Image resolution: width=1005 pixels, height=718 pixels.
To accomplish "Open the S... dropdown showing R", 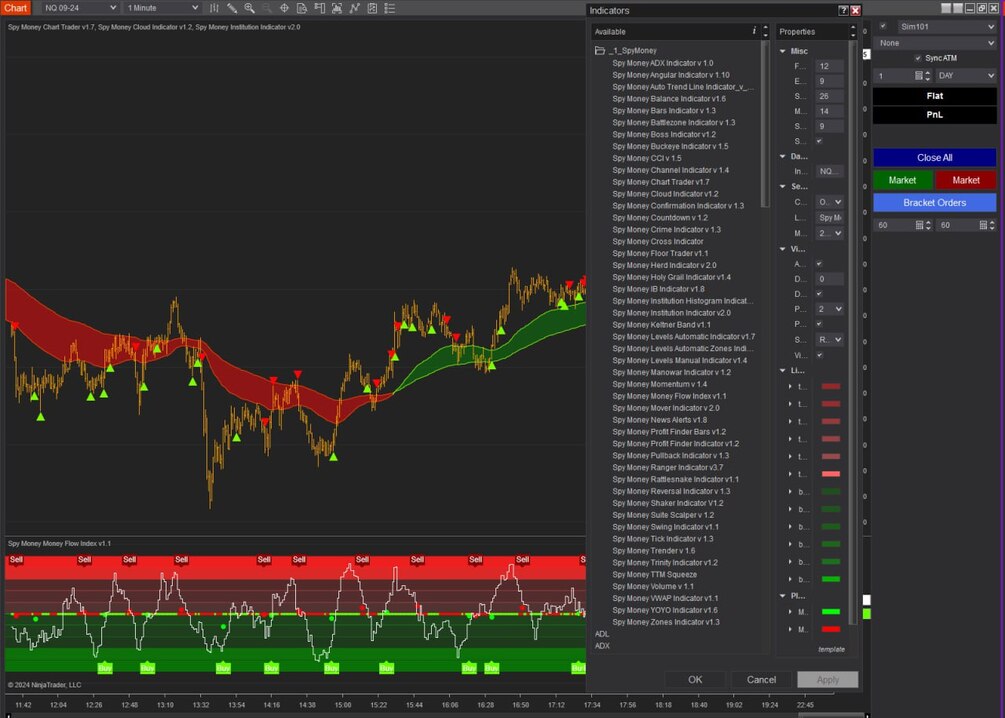I will 830,340.
